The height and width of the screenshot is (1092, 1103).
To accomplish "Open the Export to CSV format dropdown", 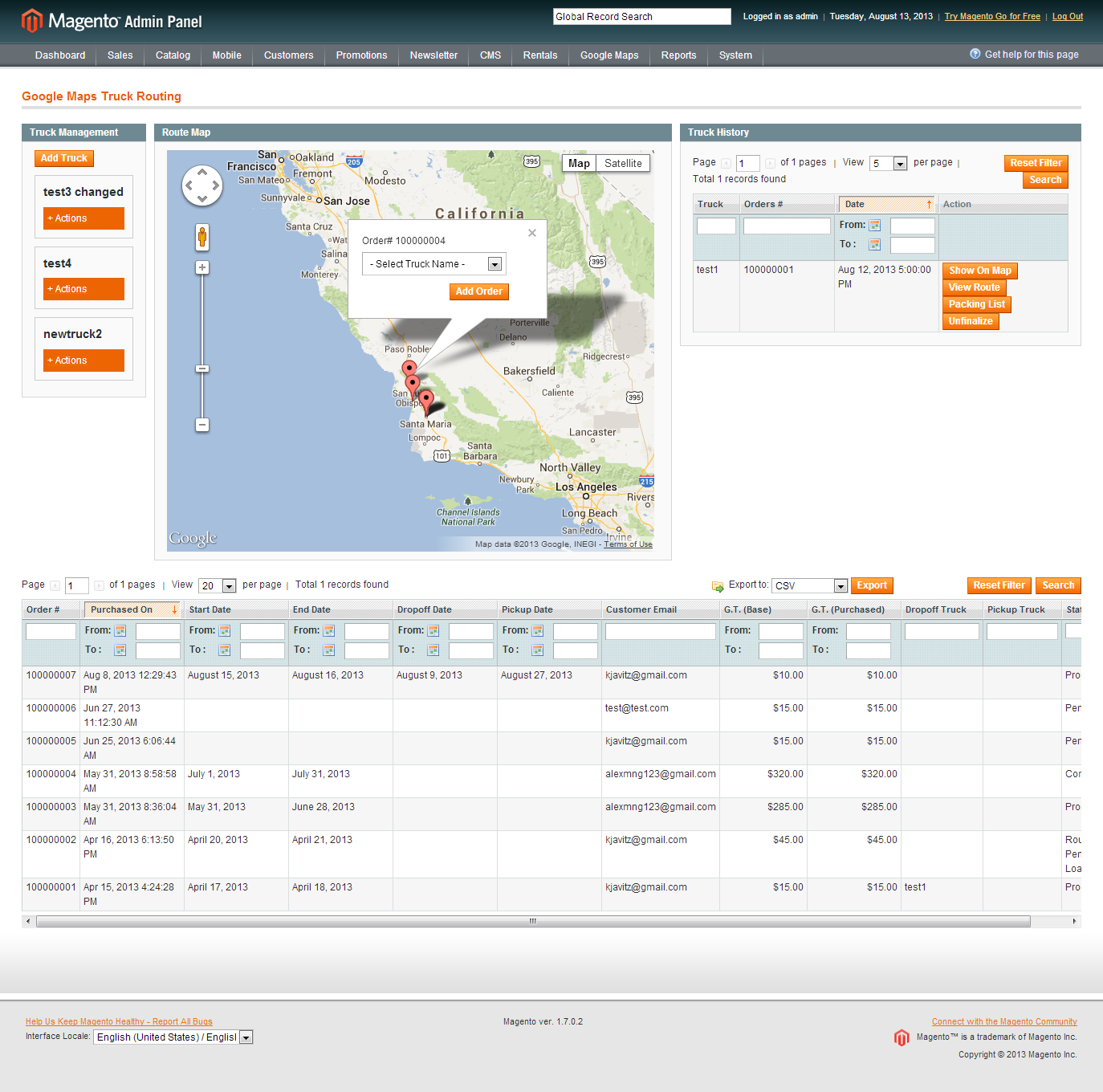I will point(811,586).
